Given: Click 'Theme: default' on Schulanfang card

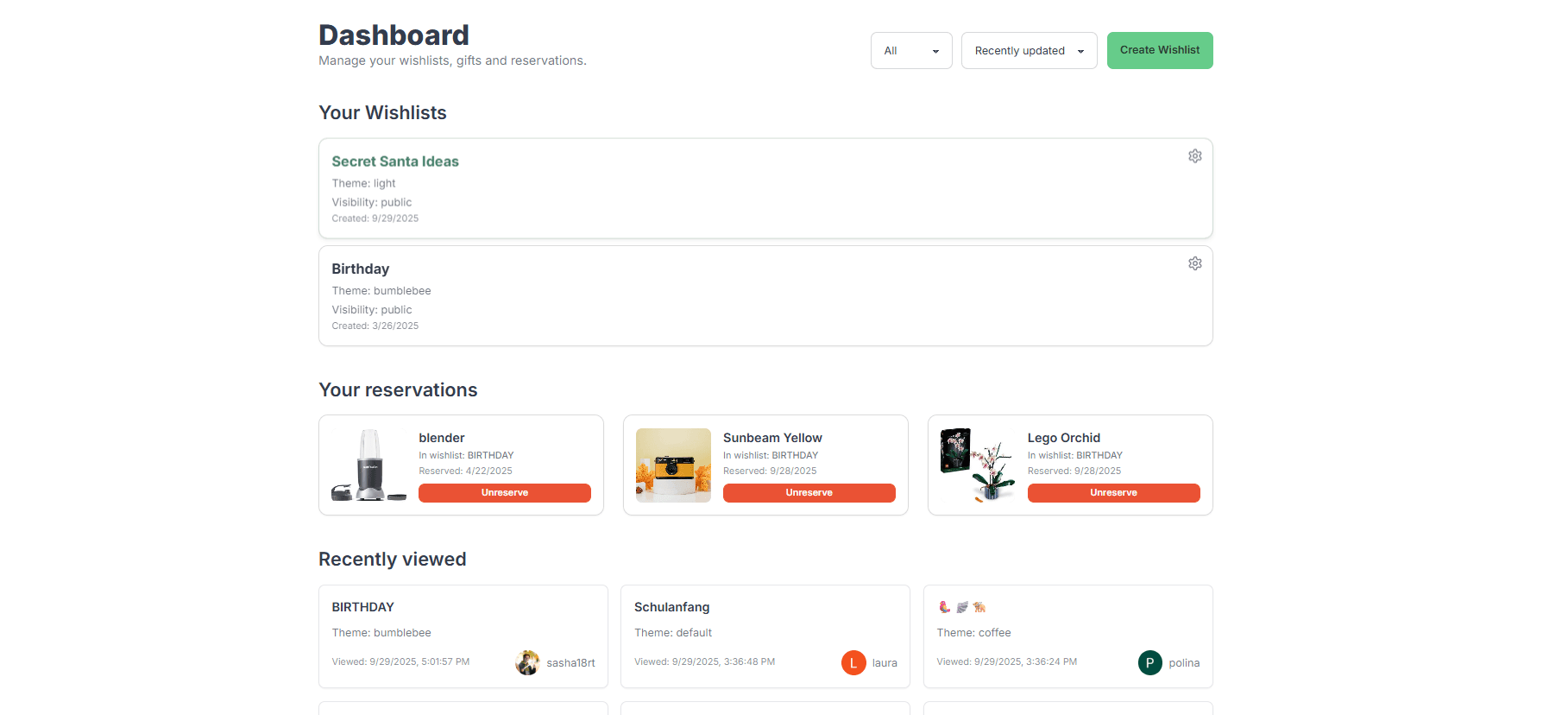Looking at the screenshot, I should coord(673,633).
